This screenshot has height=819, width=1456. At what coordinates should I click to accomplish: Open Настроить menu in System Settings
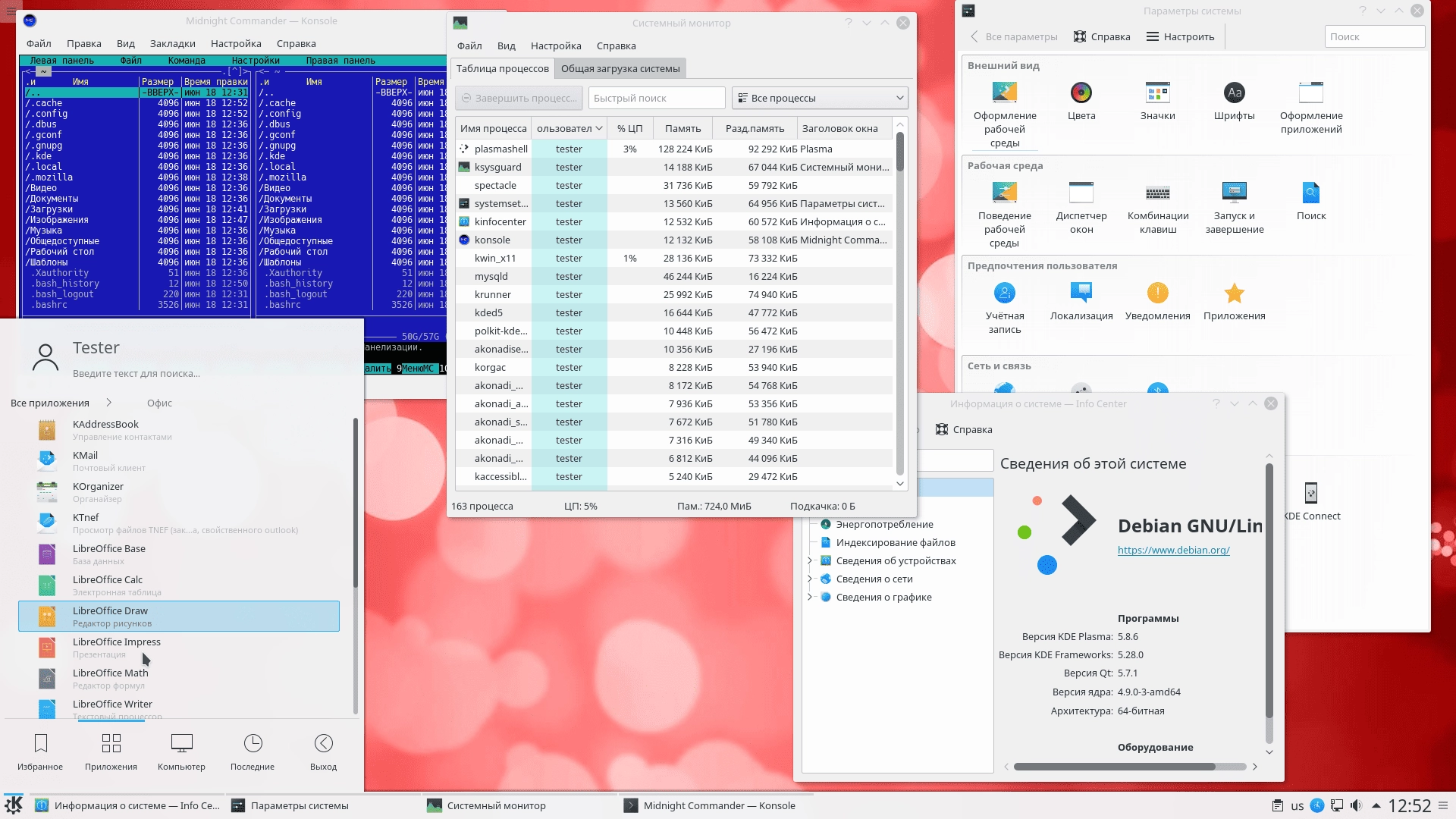coord(1181,36)
